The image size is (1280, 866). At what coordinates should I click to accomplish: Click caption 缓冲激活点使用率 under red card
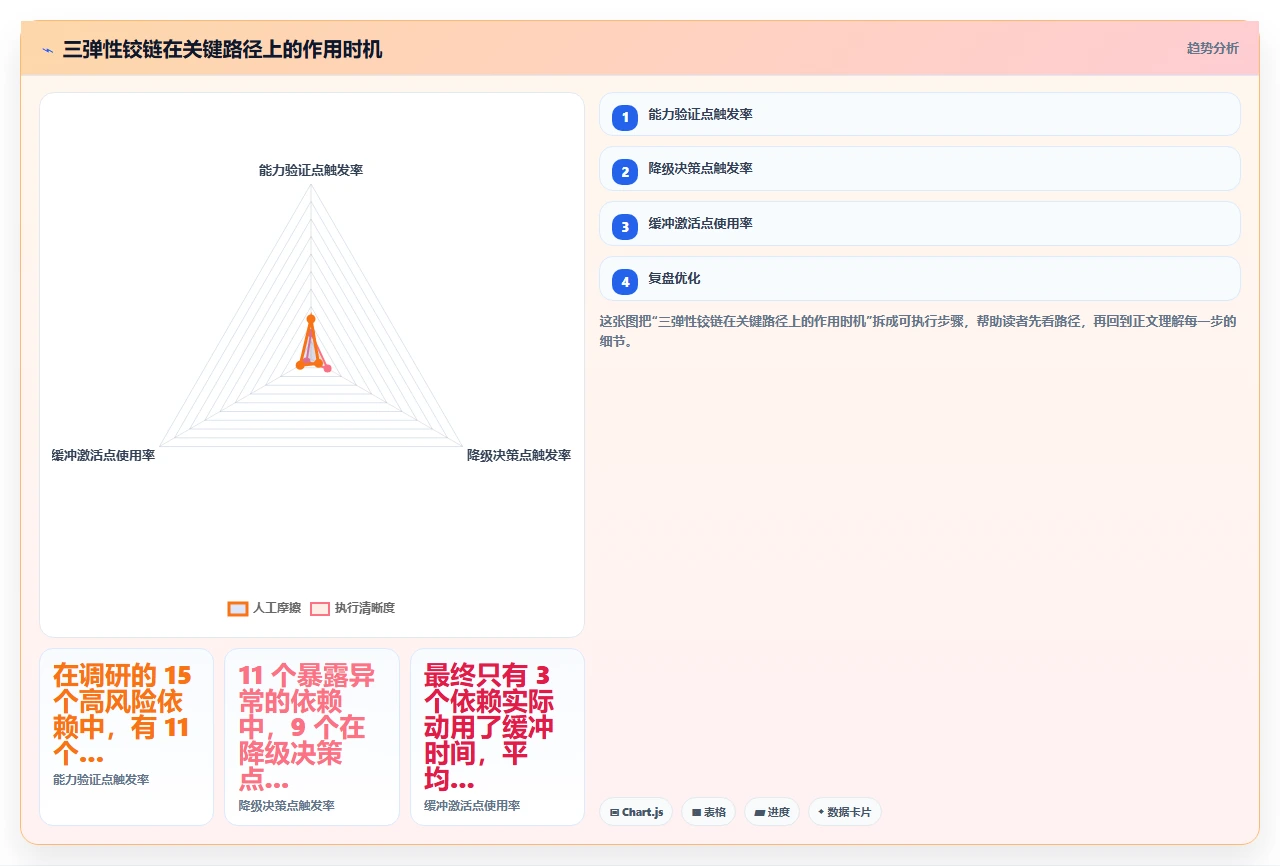pos(472,805)
